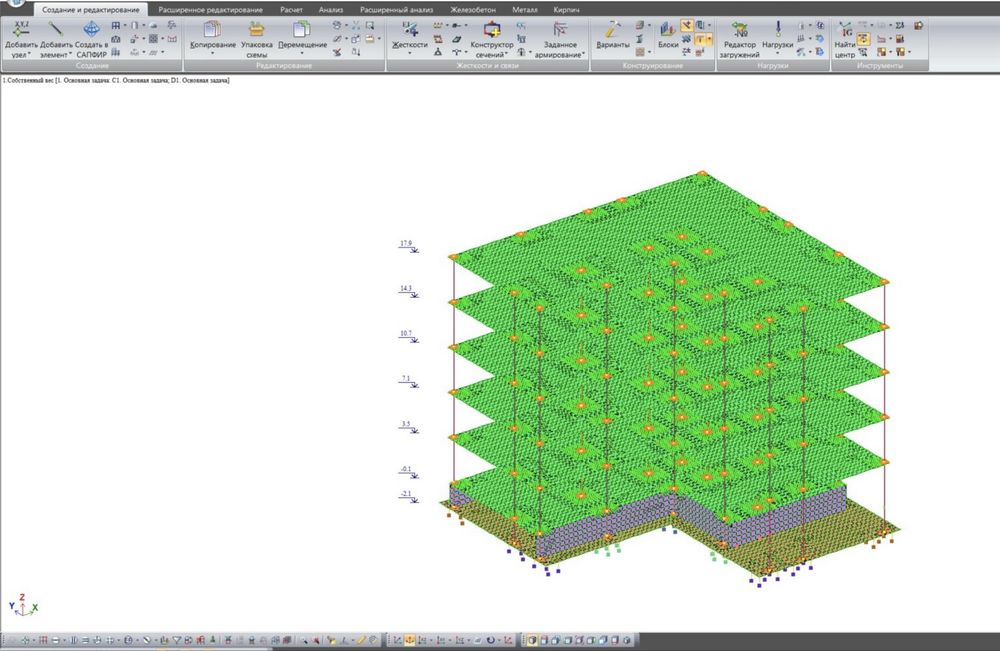The width and height of the screenshot is (1000, 651).
Task: Toggle the highlighted top icon in Конструирование group
Action: (687, 25)
